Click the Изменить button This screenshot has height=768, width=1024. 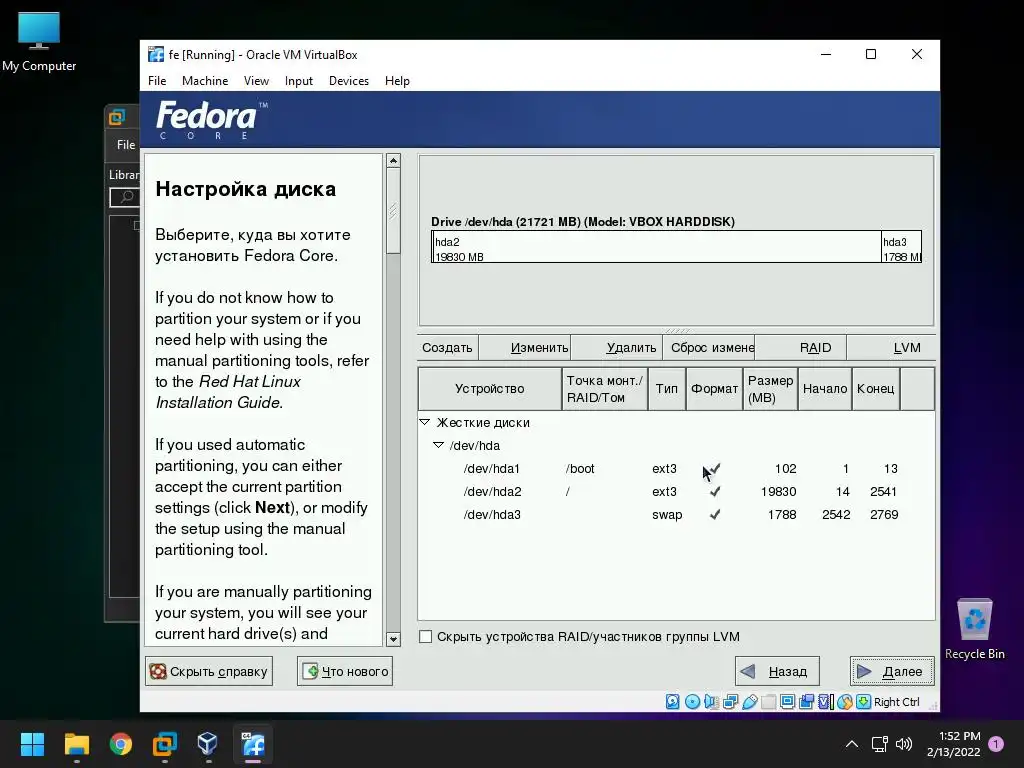(x=525, y=347)
